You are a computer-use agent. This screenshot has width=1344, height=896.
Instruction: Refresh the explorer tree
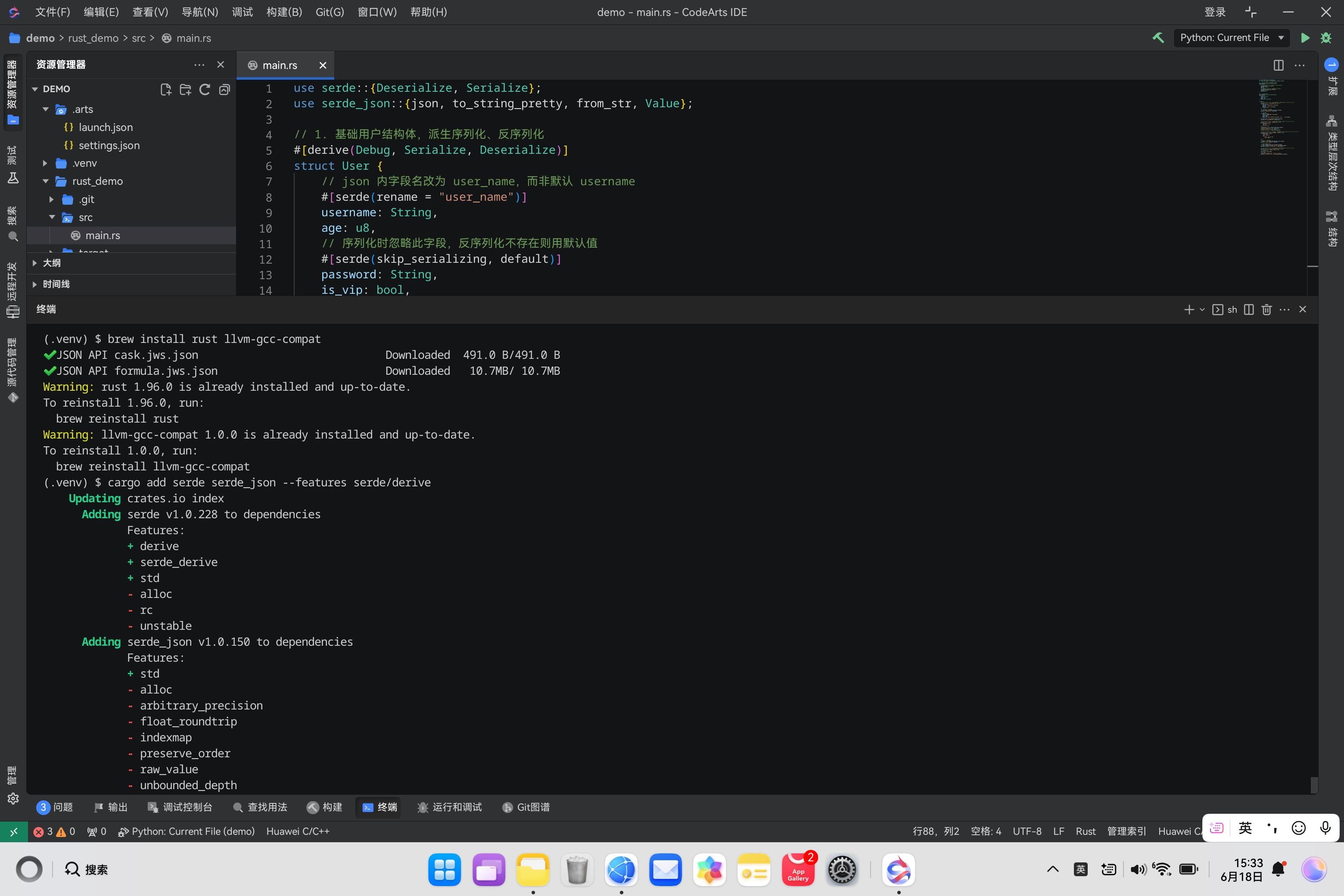(x=205, y=89)
